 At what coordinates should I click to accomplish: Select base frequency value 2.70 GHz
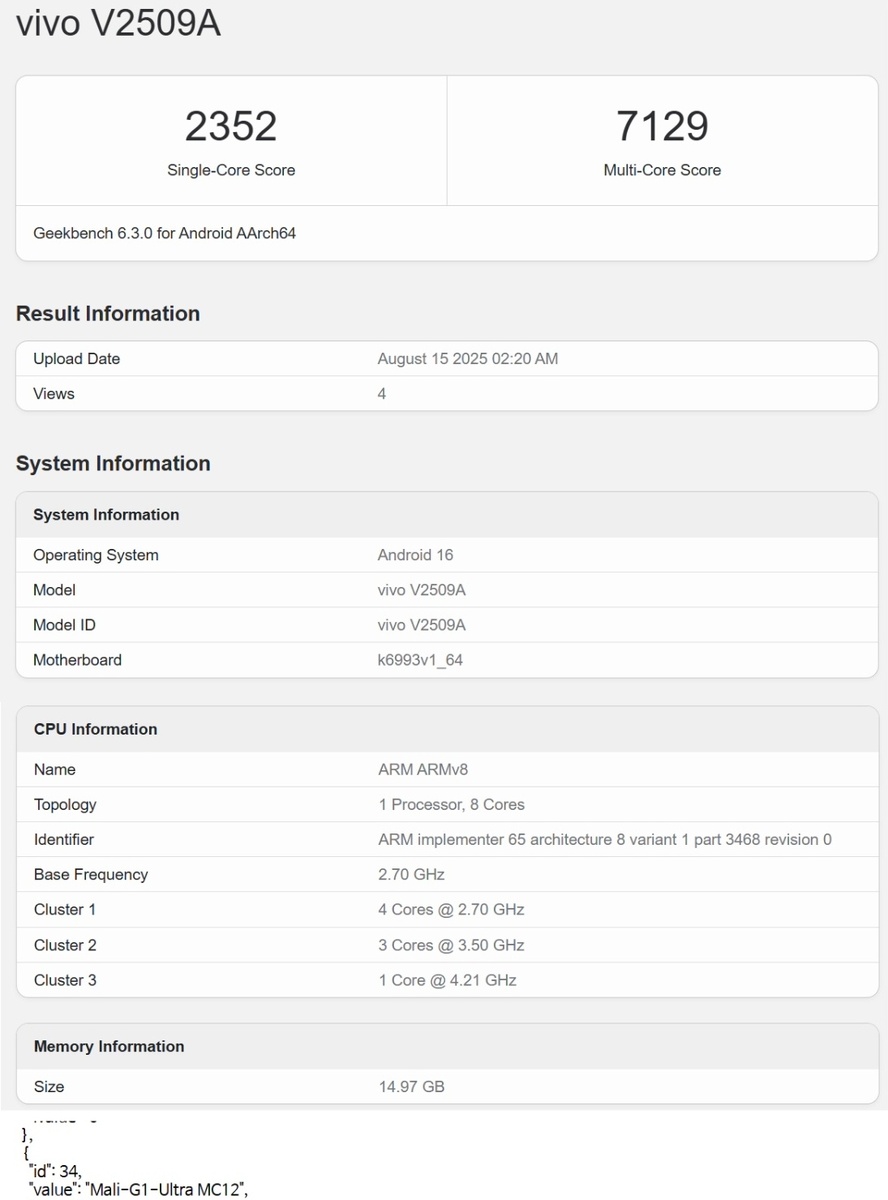412,875
